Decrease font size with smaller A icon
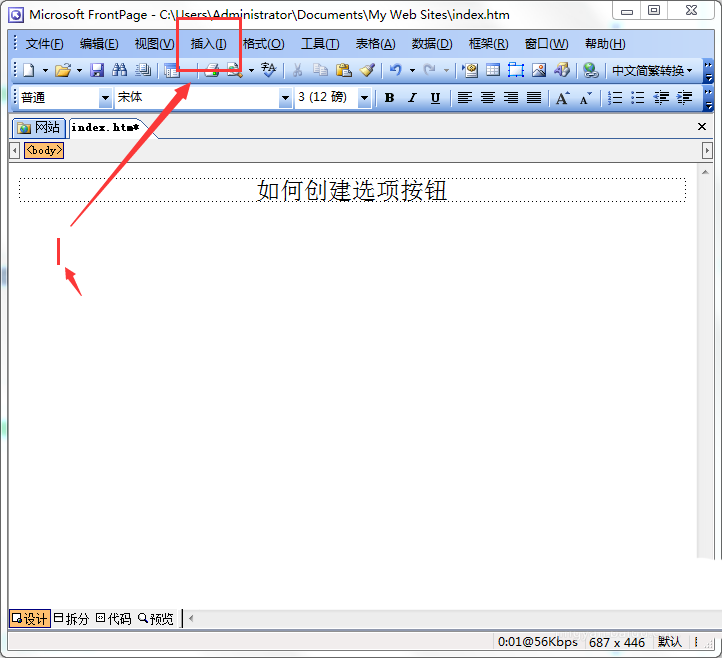The height and width of the screenshot is (658, 722). coord(585,98)
